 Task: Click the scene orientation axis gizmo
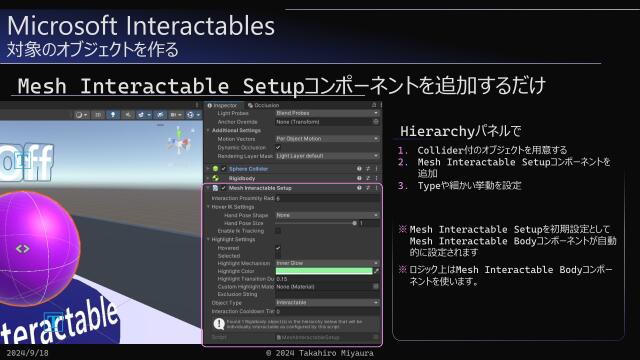click(x=179, y=141)
